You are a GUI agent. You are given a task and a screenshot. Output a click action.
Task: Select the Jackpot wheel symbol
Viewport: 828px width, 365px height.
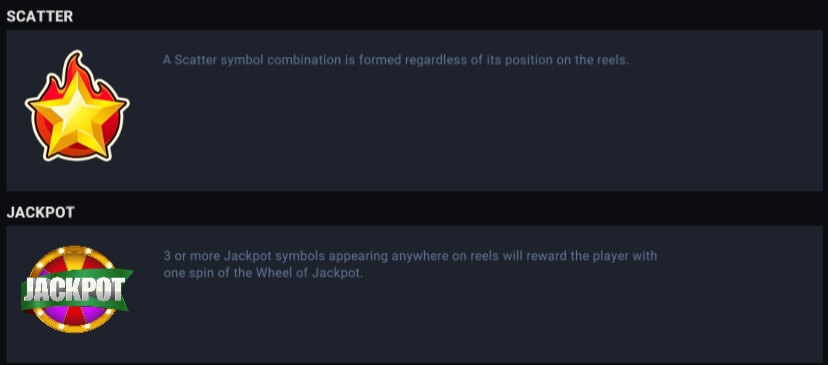pyautogui.click(x=77, y=289)
